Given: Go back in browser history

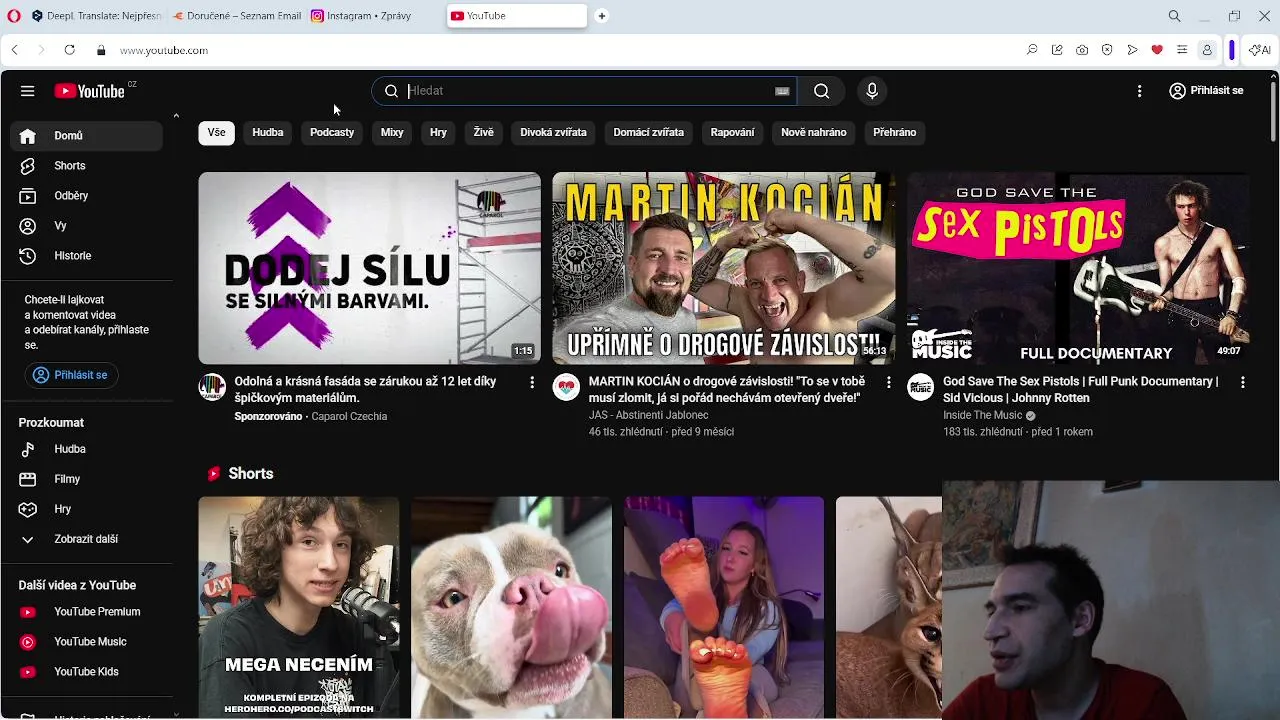Looking at the screenshot, I should pyautogui.click(x=15, y=50).
